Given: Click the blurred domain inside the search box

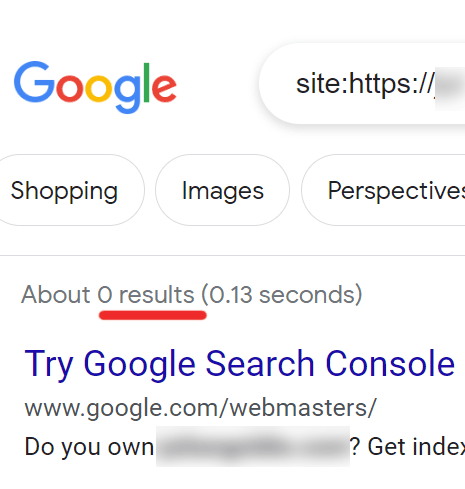Looking at the screenshot, I should point(450,88).
